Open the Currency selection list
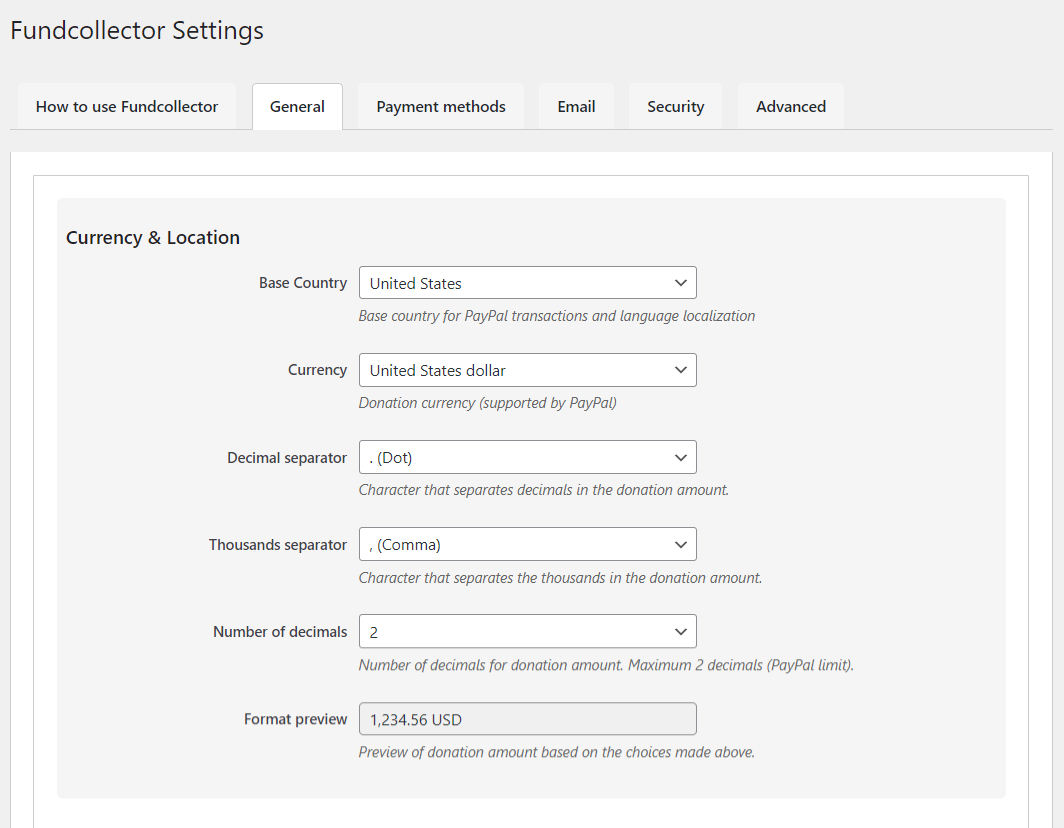This screenshot has height=828, width=1064. coord(527,370)
